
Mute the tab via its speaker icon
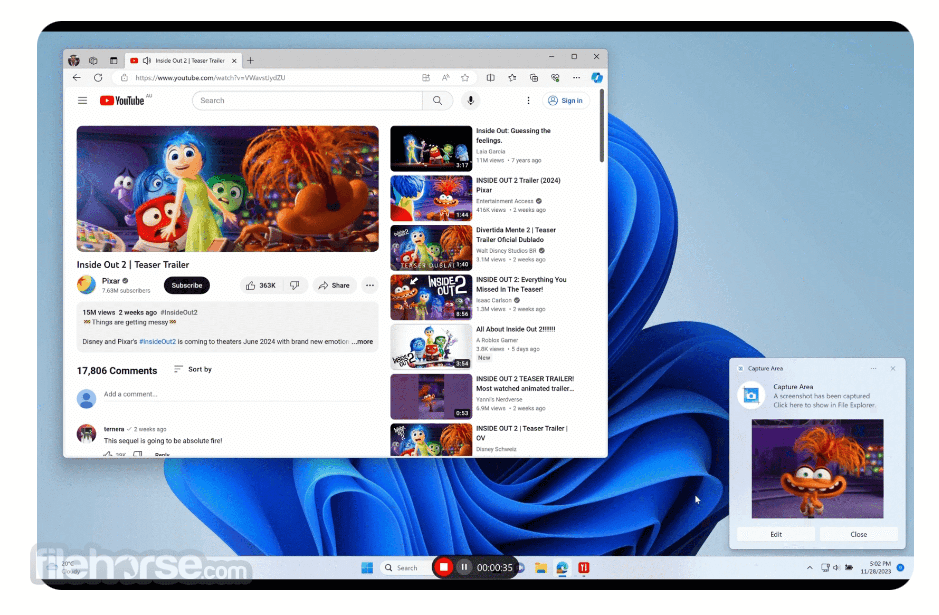(x=147, y=60)
